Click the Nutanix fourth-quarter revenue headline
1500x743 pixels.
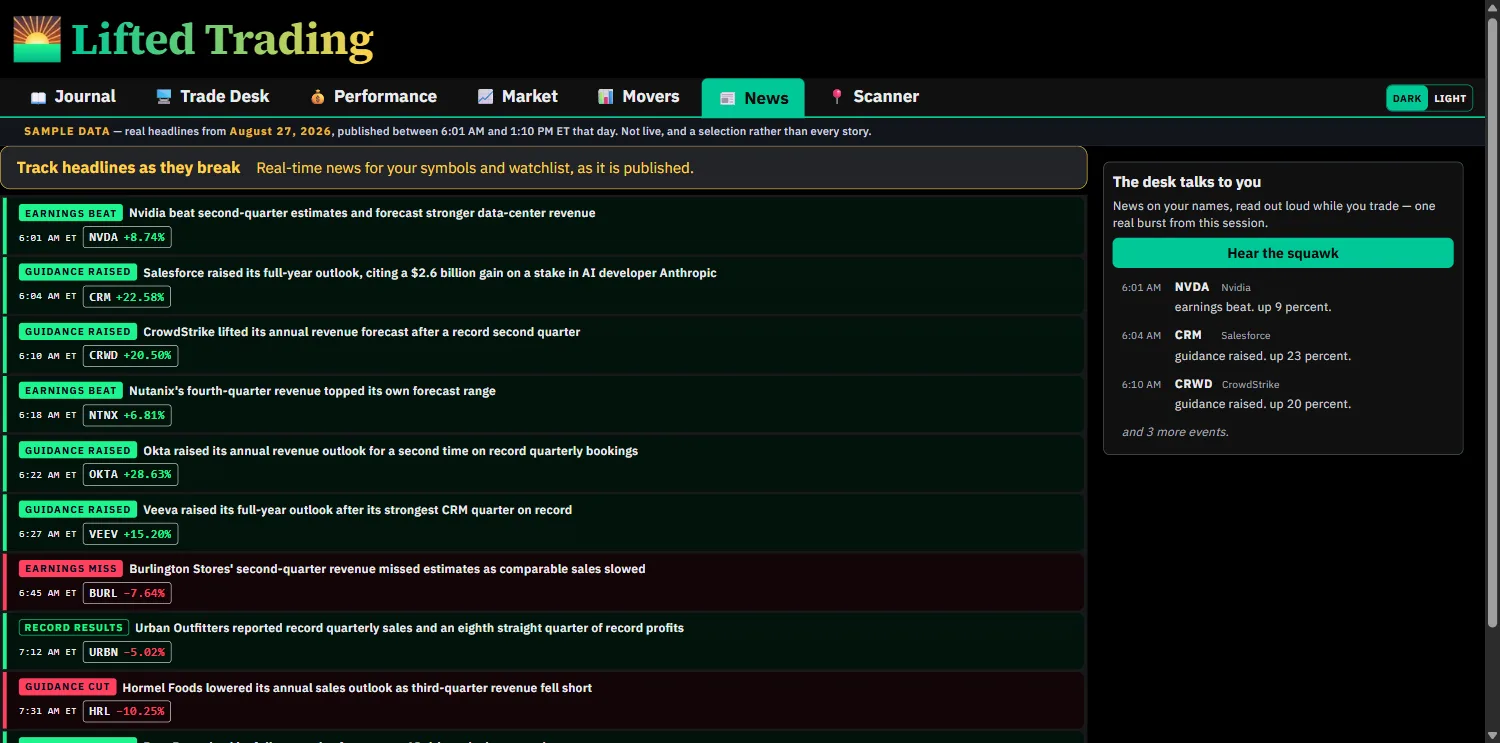[x=312, y=391]
